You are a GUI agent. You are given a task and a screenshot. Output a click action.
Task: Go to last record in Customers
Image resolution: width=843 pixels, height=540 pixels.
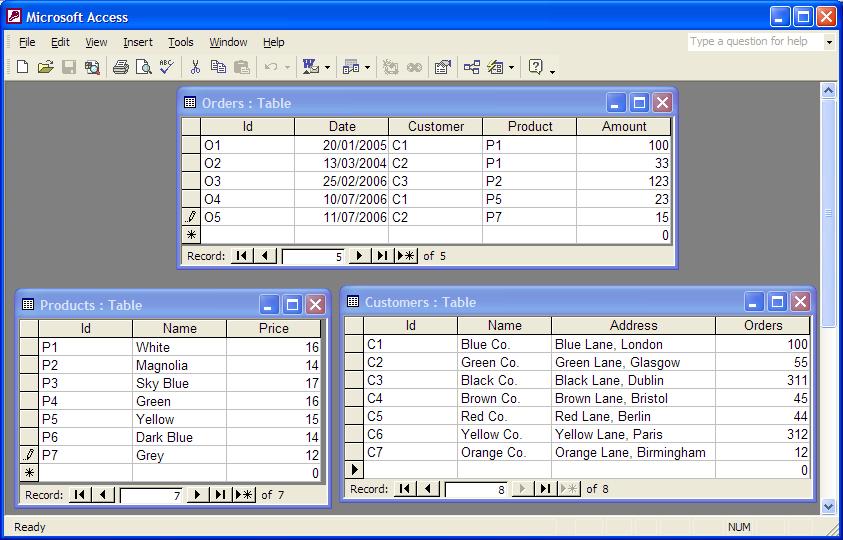[x=546, y=489]
